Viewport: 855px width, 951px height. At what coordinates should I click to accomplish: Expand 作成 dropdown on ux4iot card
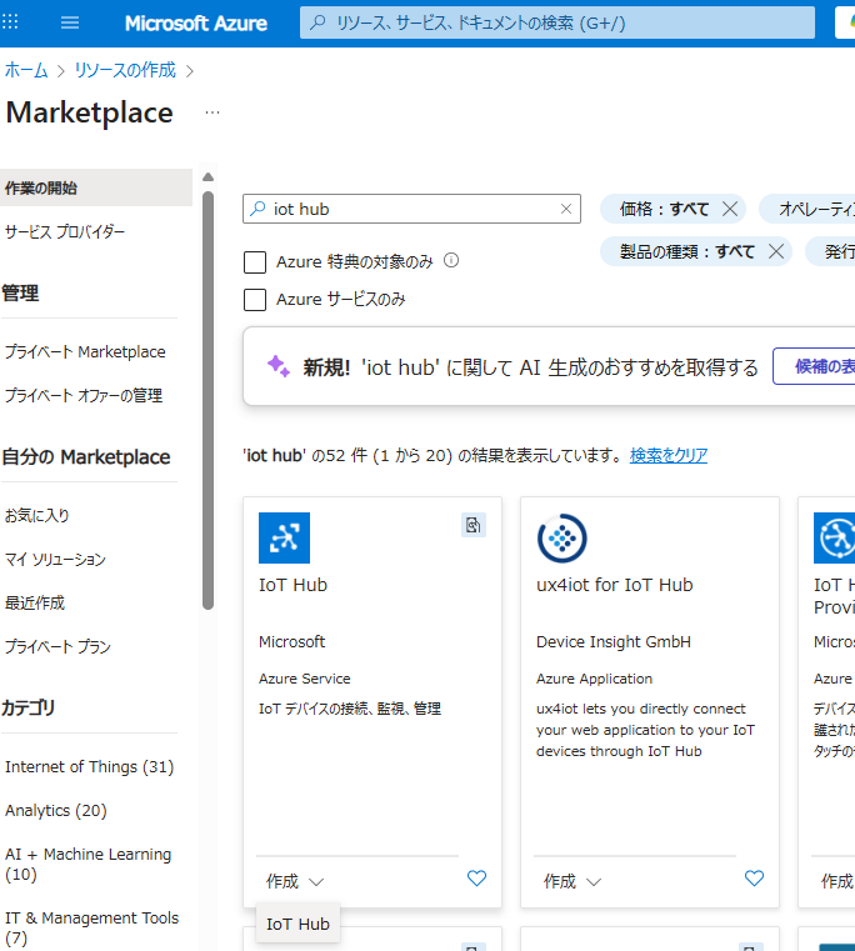(572, 881)
